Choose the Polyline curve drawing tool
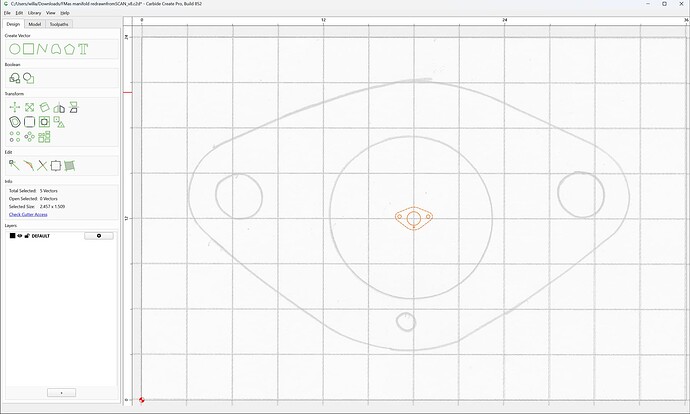This screenshot has height=414, width=690. point(42,49)
